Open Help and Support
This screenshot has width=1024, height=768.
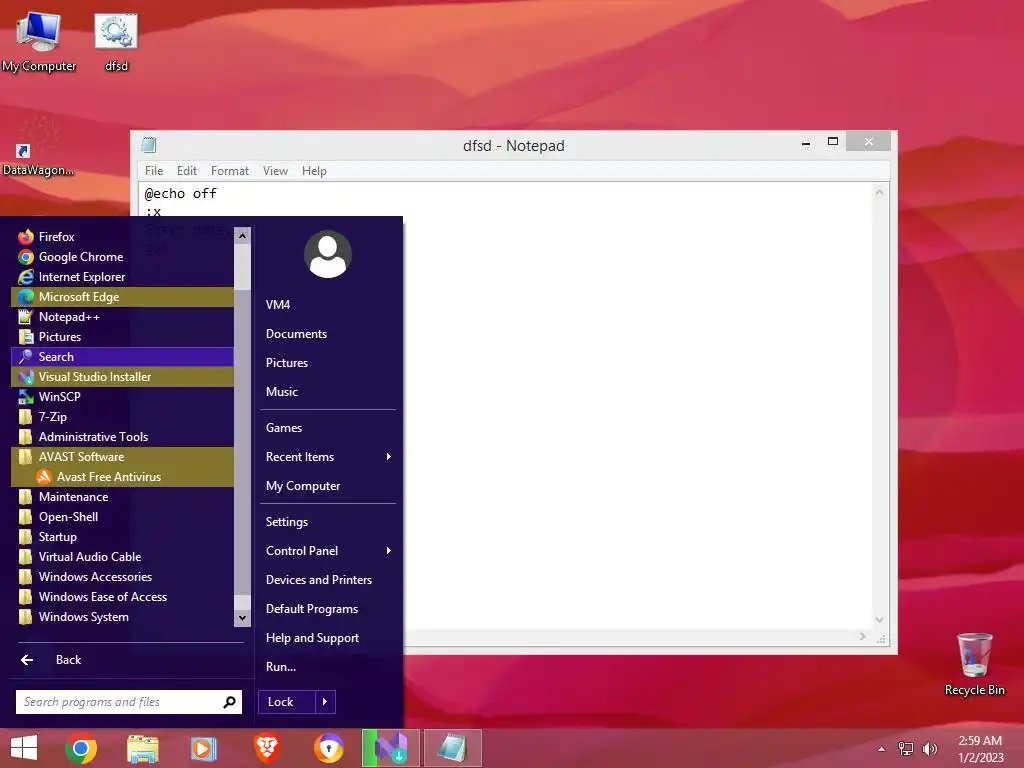point(328,638)
